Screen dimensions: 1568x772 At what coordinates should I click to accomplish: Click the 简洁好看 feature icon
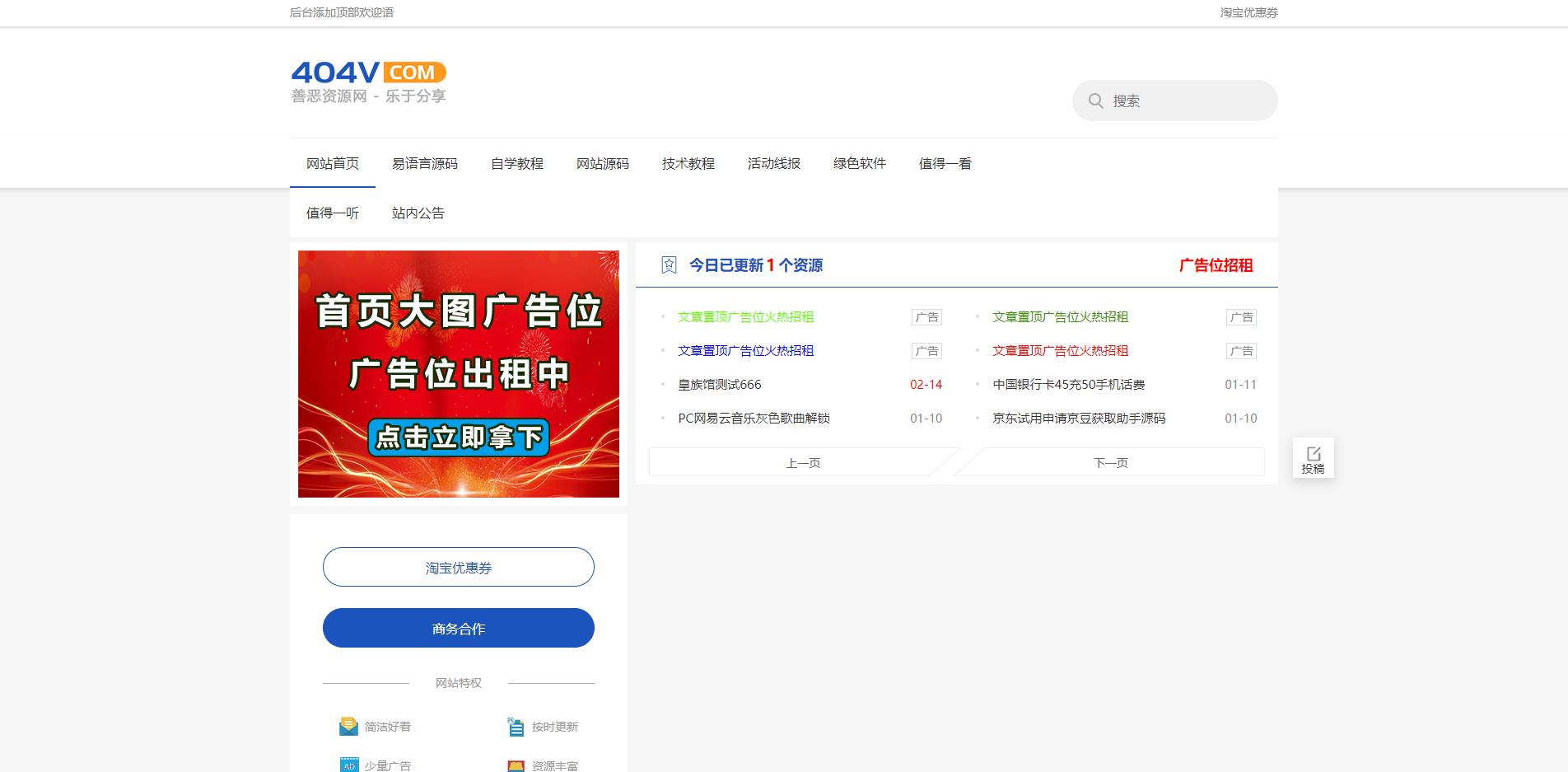coord(348,726)
